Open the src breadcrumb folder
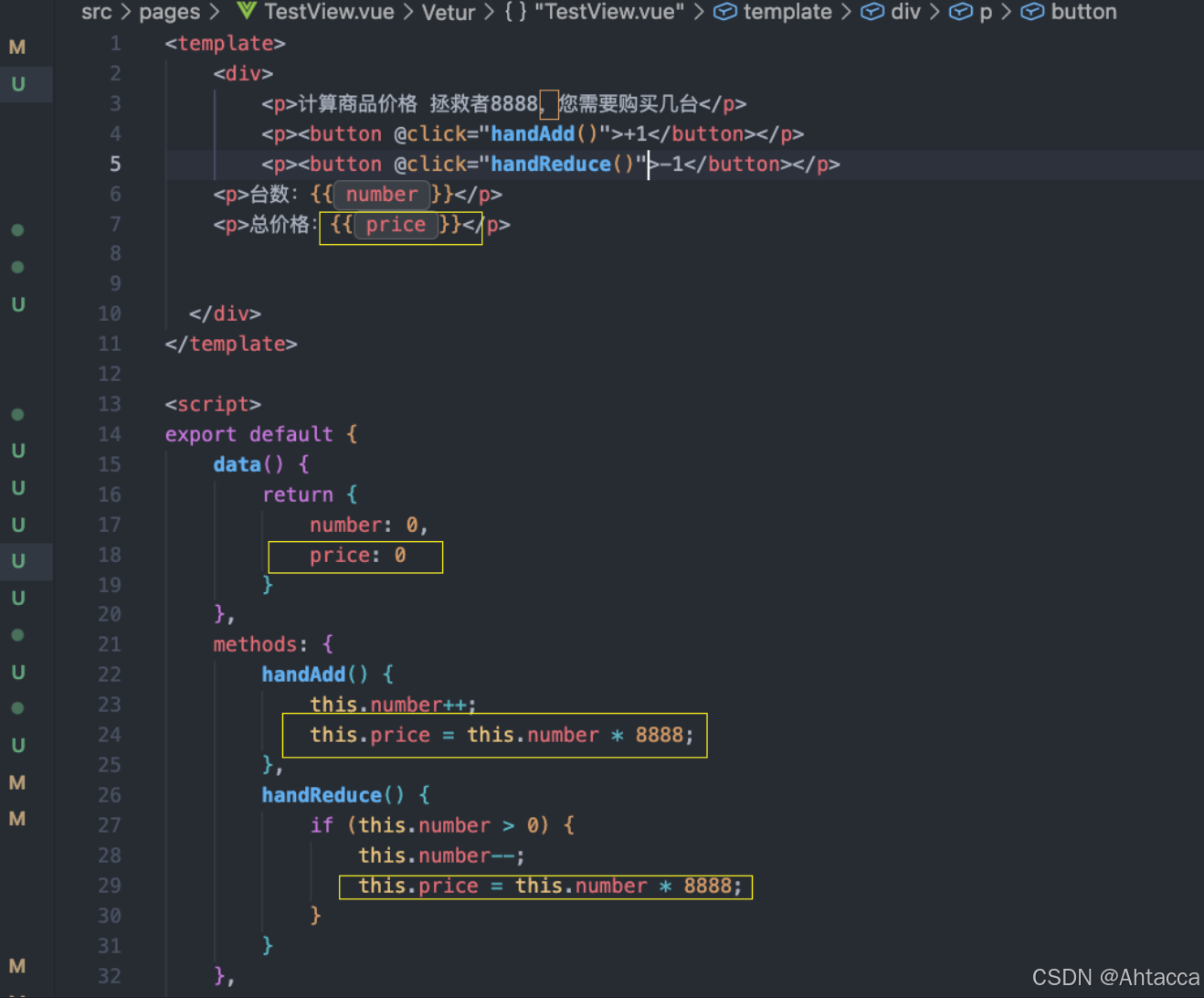The image size is (1204, 998). click(96, 12)
